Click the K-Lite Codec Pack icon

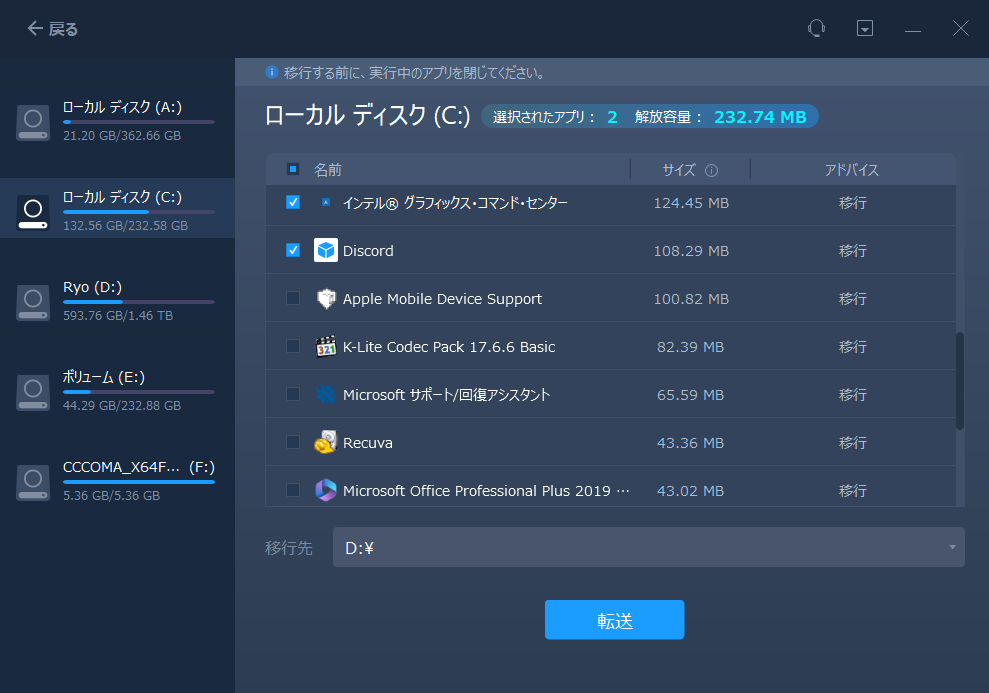pos(326,347)
